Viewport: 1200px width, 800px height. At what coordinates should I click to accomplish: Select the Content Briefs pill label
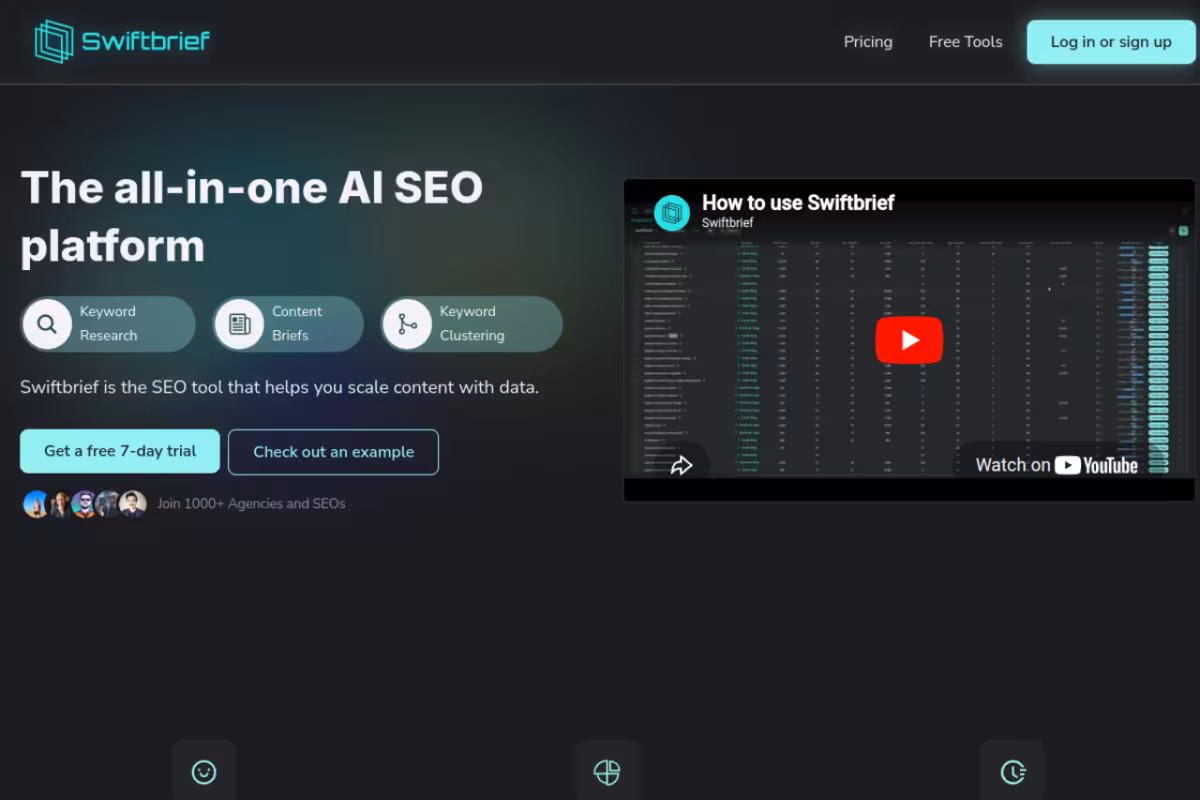tap(297, 324)
